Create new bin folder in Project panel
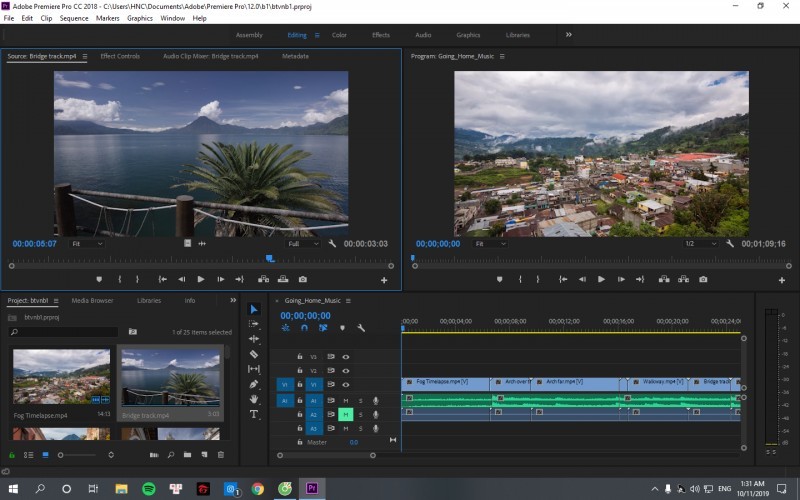This screenshot has width=800, height=500. click(187, 455)
